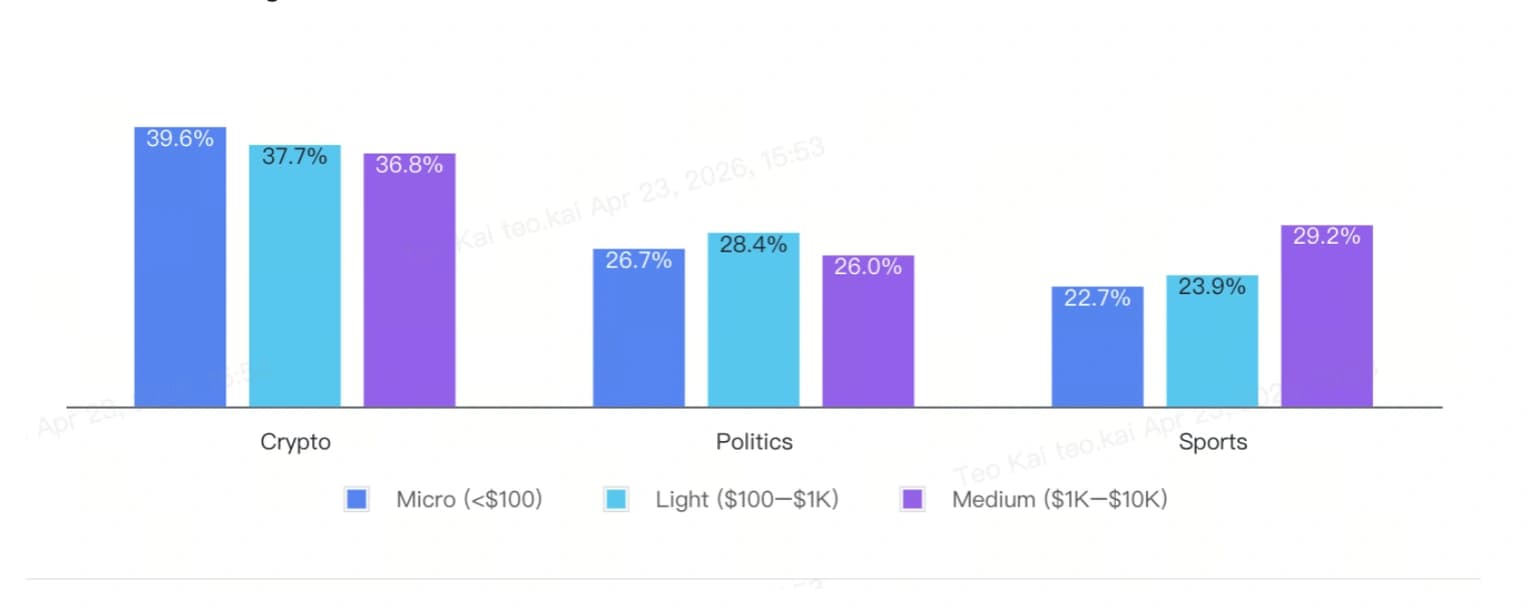
Task: Toggle the "Micro (<$100)" legend label
Action: (469, 499)
